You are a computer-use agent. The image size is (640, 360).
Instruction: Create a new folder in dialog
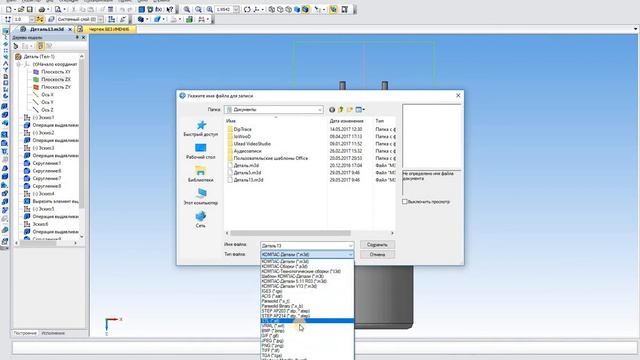click(x=350, y=109)
